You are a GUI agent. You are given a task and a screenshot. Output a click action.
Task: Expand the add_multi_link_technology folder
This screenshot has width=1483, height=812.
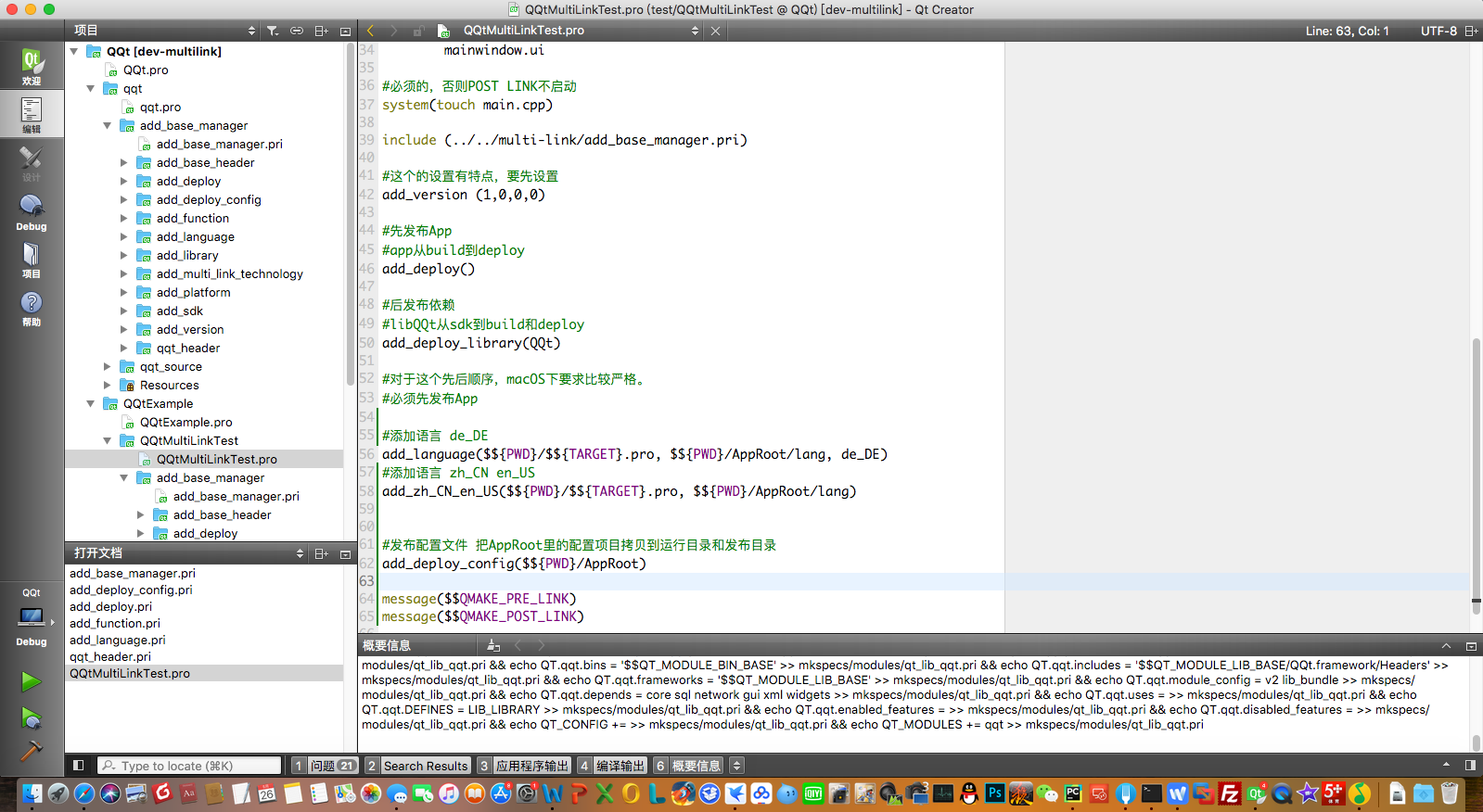(x=124, y=273)
